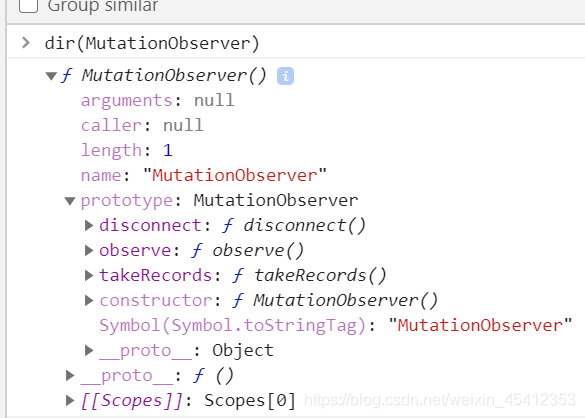Click the dir(MutationObserver) input chevron
Screen dimensions: 585x418
click(x=26, y=43)
